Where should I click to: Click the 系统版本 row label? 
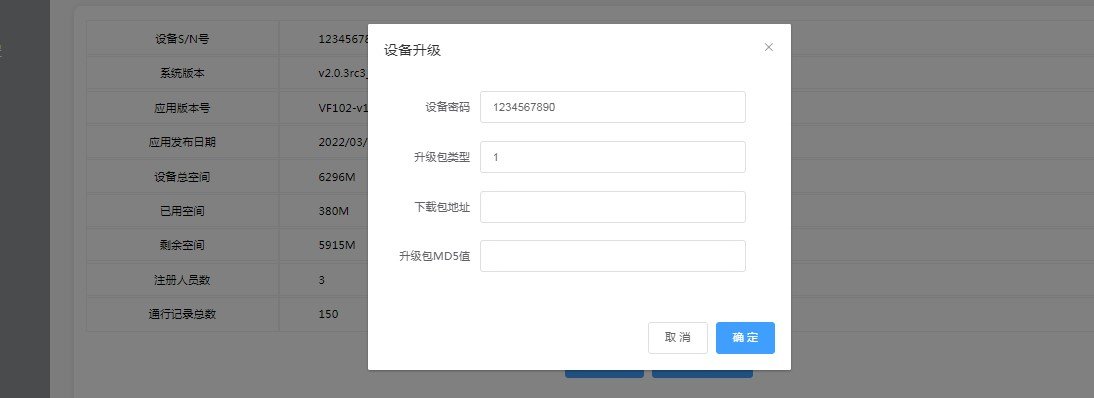pyautogui.click(x=182, y=73)
